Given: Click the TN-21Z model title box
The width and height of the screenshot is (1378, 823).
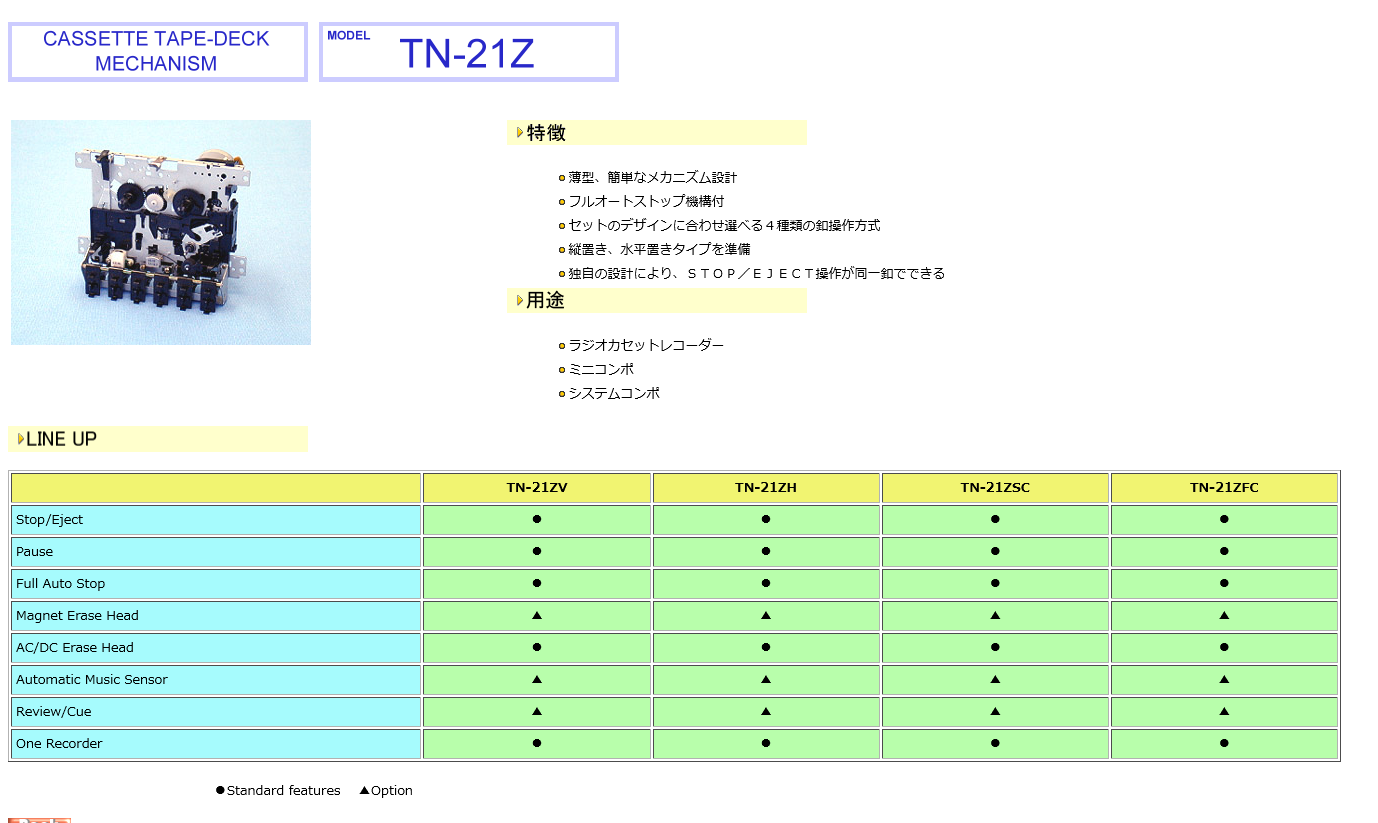Looking at the screenshot, I should point(469,52).
